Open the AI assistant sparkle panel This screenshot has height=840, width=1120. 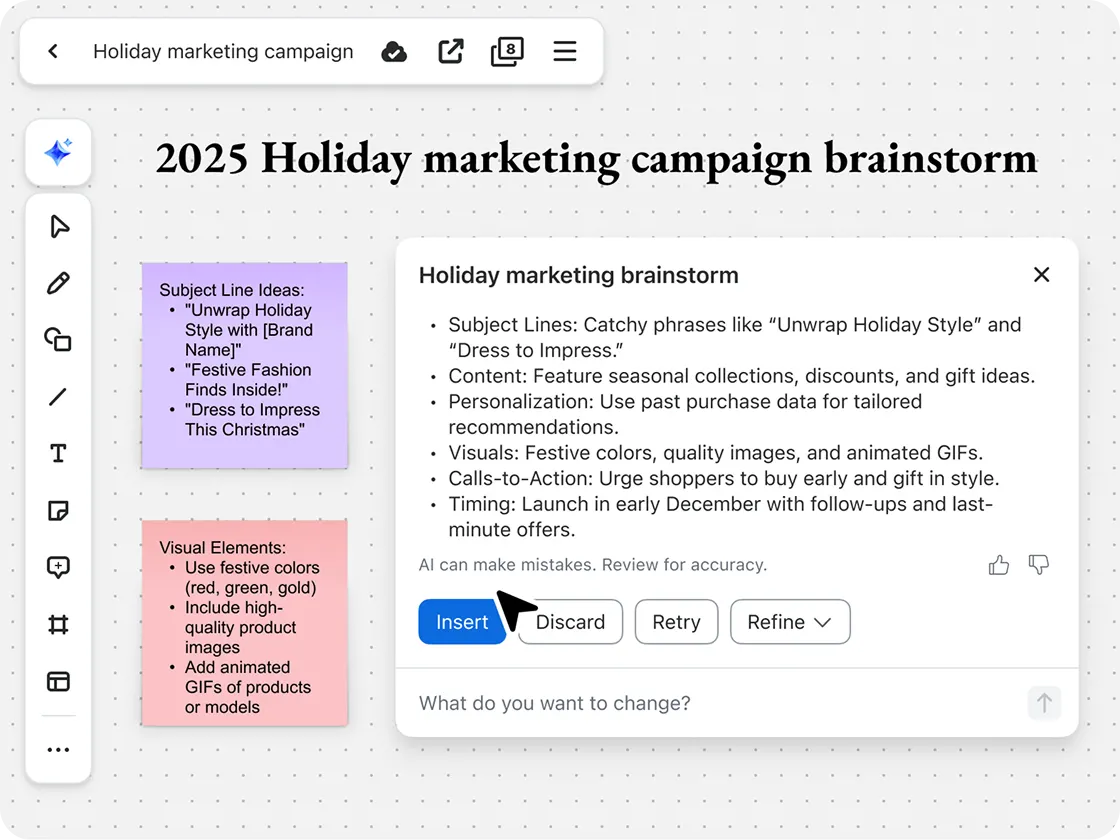coord(58,152)
